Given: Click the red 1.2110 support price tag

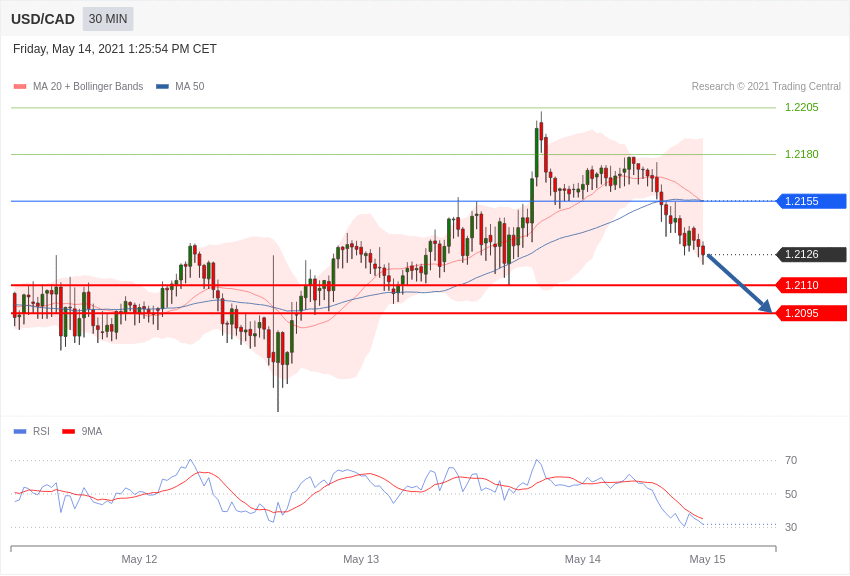Looking at the screenshot, I should [x=812, y=285].
